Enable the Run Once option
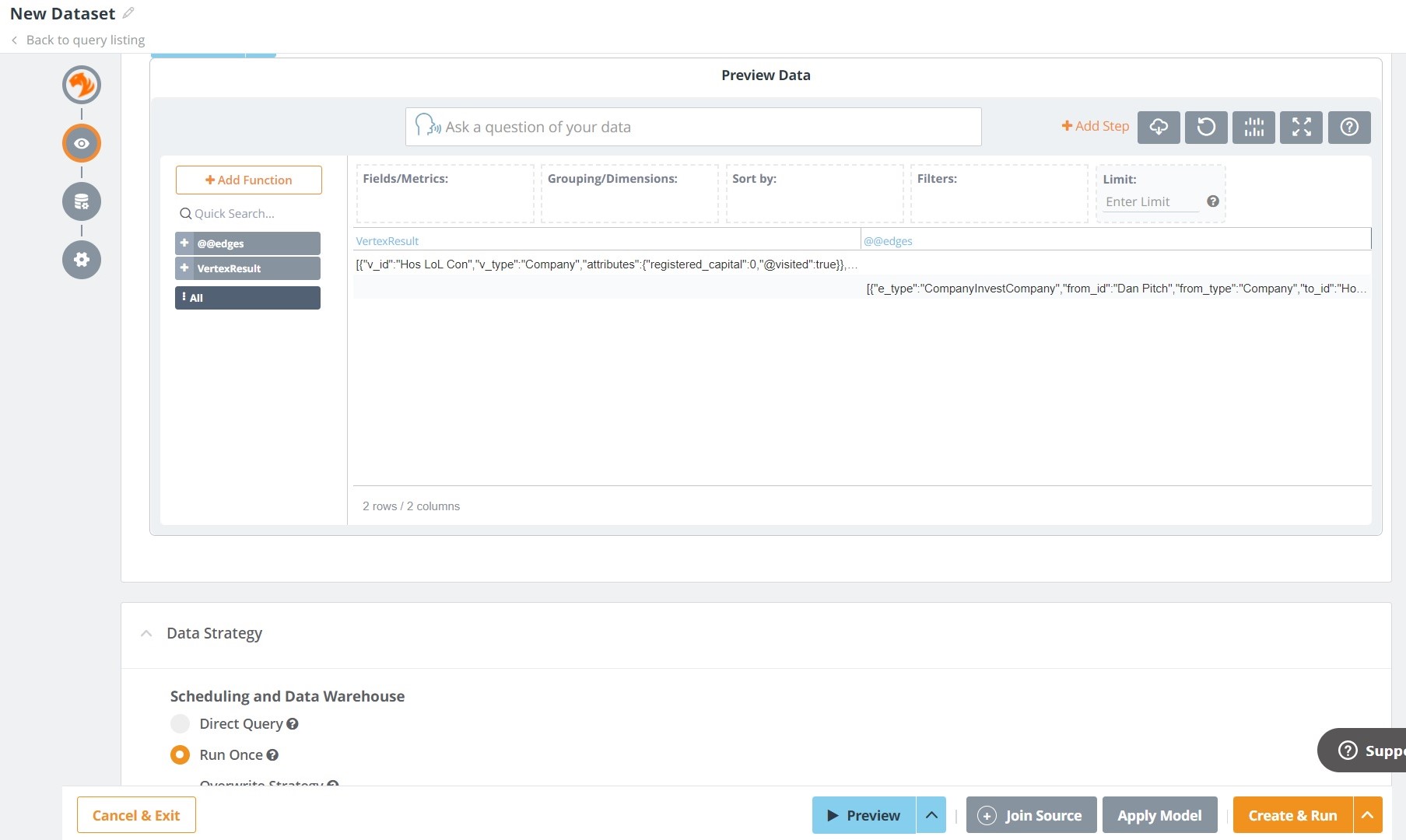Screen dimensions: 1406x840 180,754
